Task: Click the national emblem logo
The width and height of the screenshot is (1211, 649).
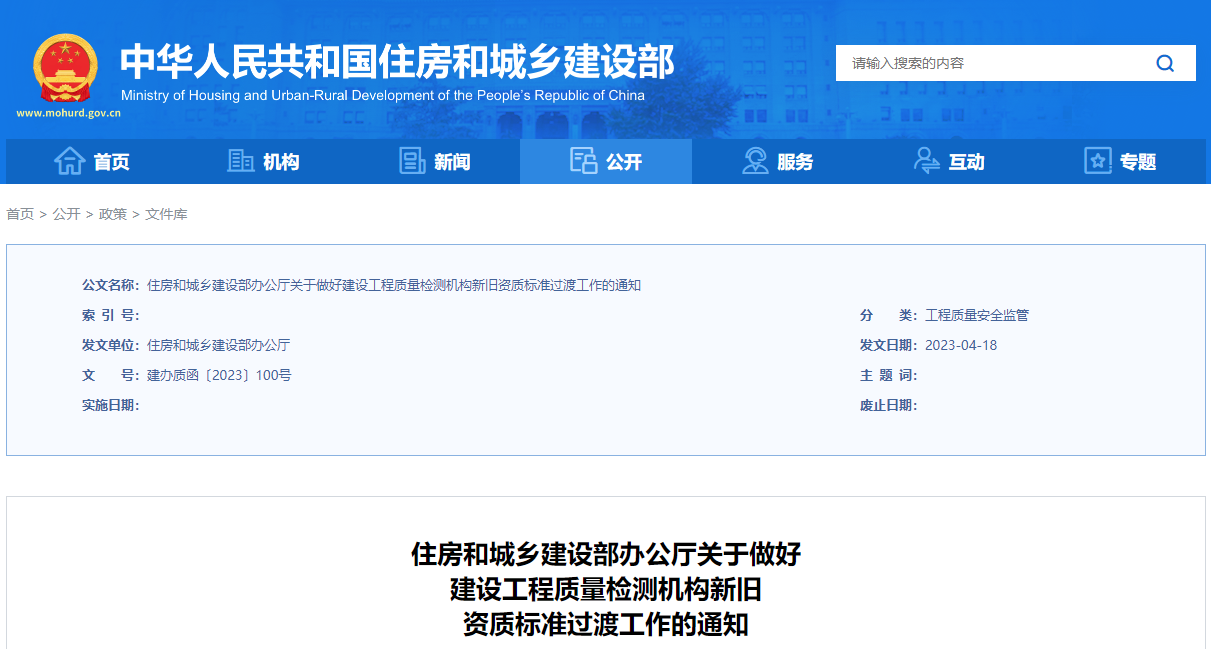Action: tap(65, 68)
